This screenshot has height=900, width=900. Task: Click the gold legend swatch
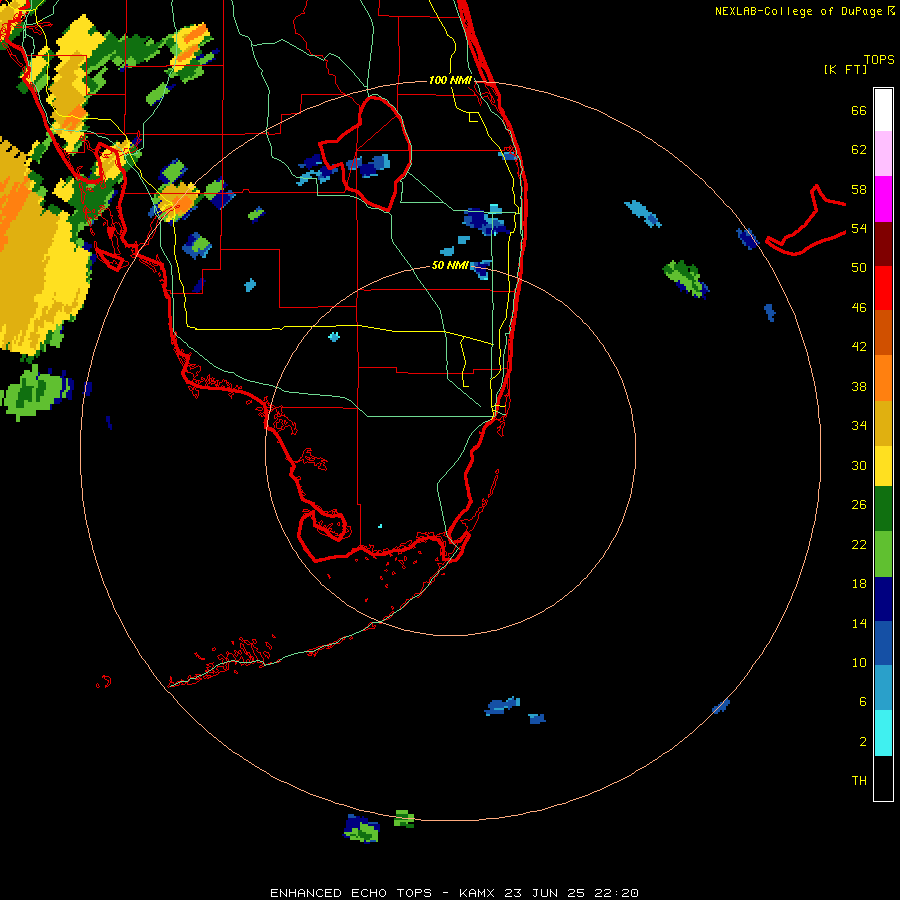[883, 423]
